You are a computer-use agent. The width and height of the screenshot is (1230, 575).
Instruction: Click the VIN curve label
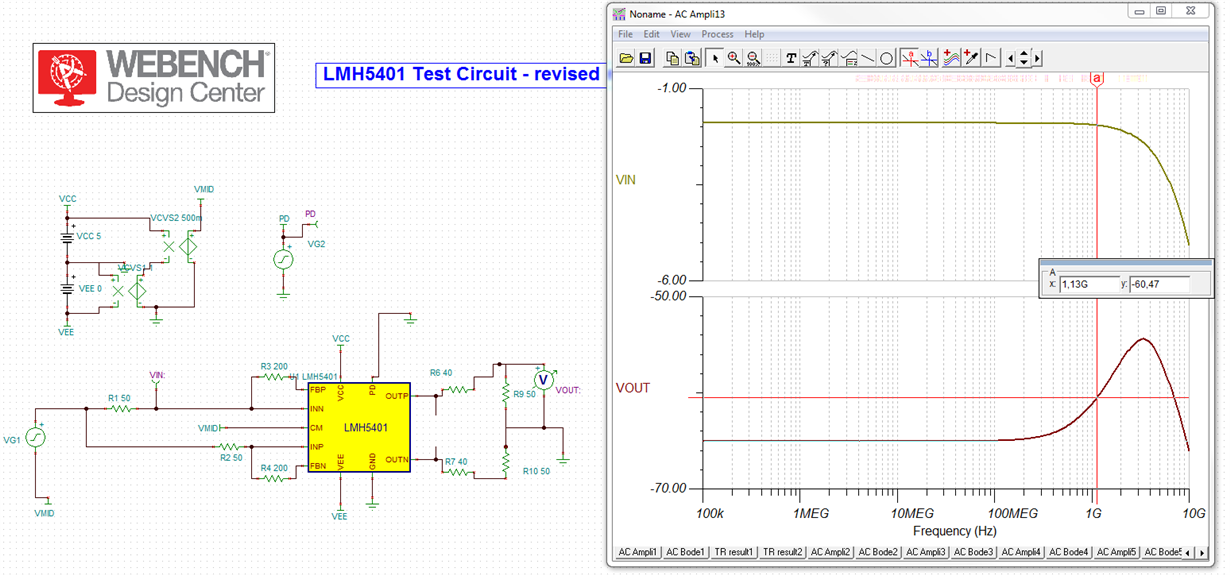[x=626, y=180]
